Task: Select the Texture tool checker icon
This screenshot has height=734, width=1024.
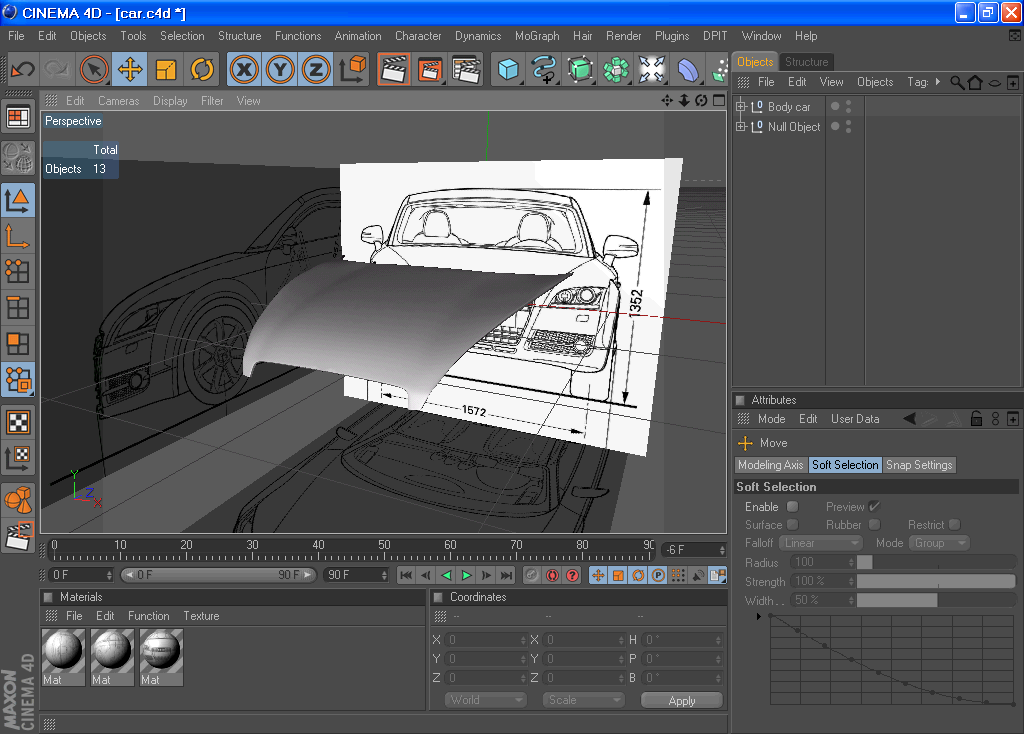Action: click(x=18, y=422)
